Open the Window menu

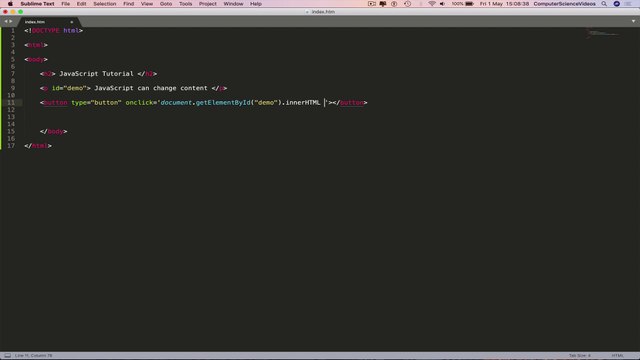click(x=233, y=4)
